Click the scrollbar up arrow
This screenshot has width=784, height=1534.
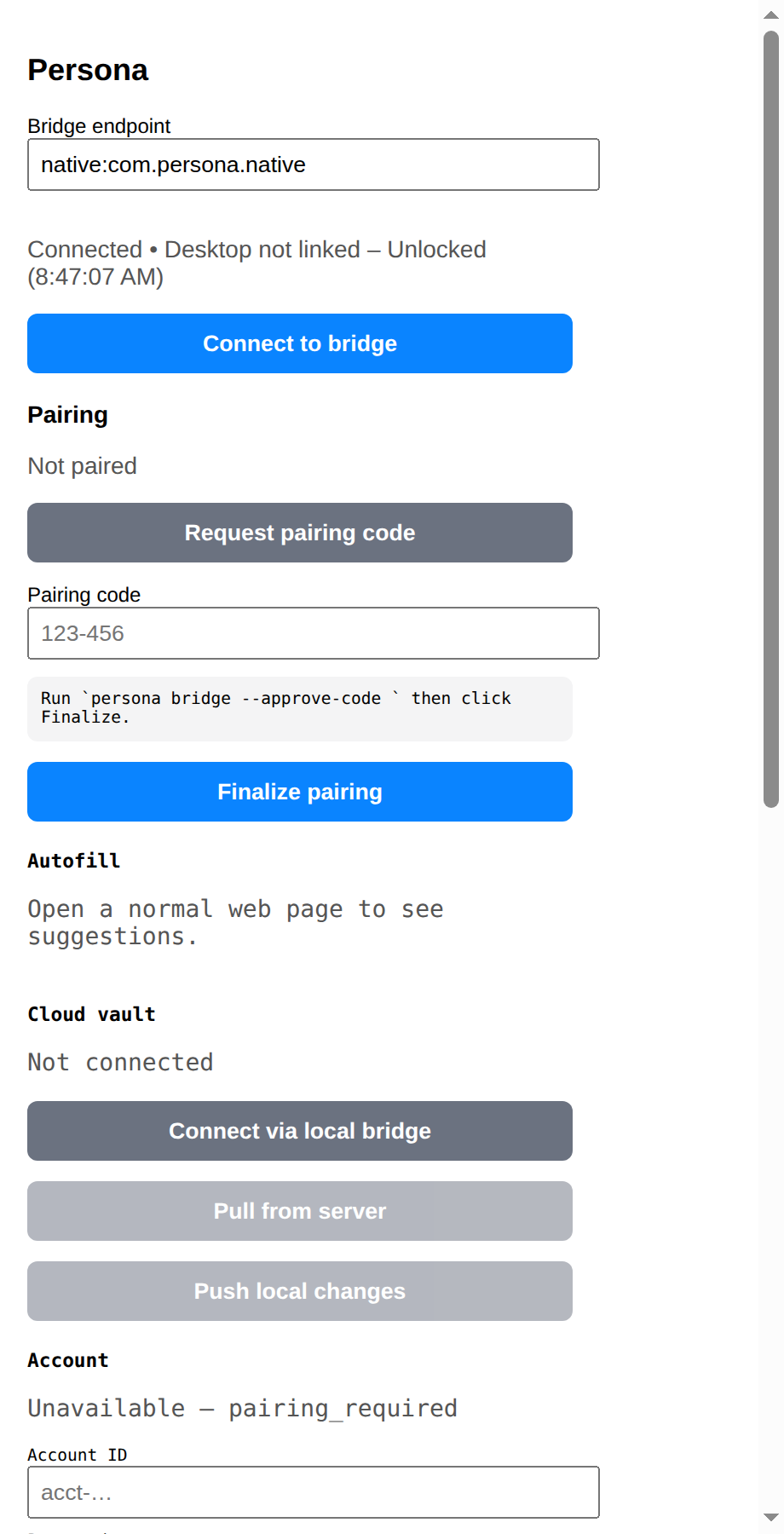click(771, 14)
